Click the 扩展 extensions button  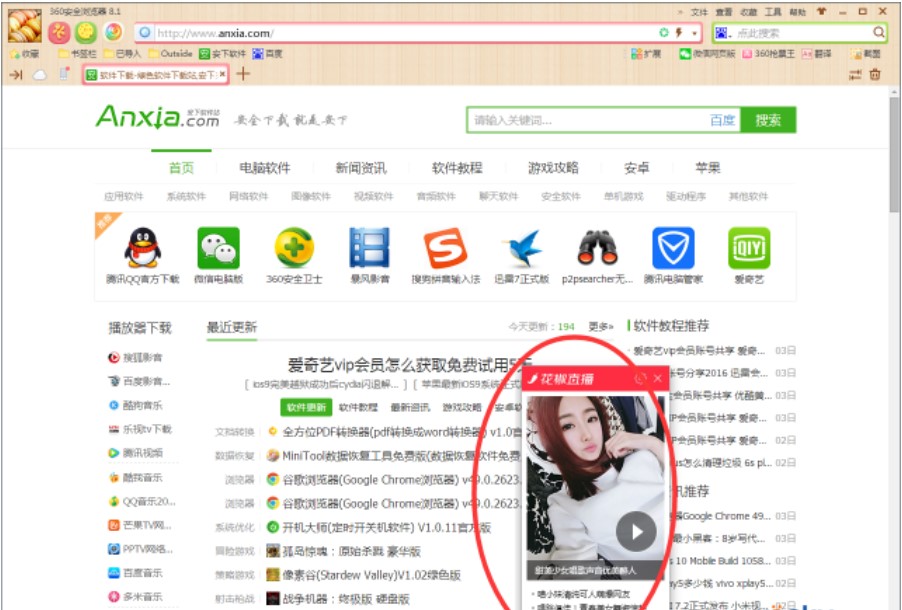(646, 54)
